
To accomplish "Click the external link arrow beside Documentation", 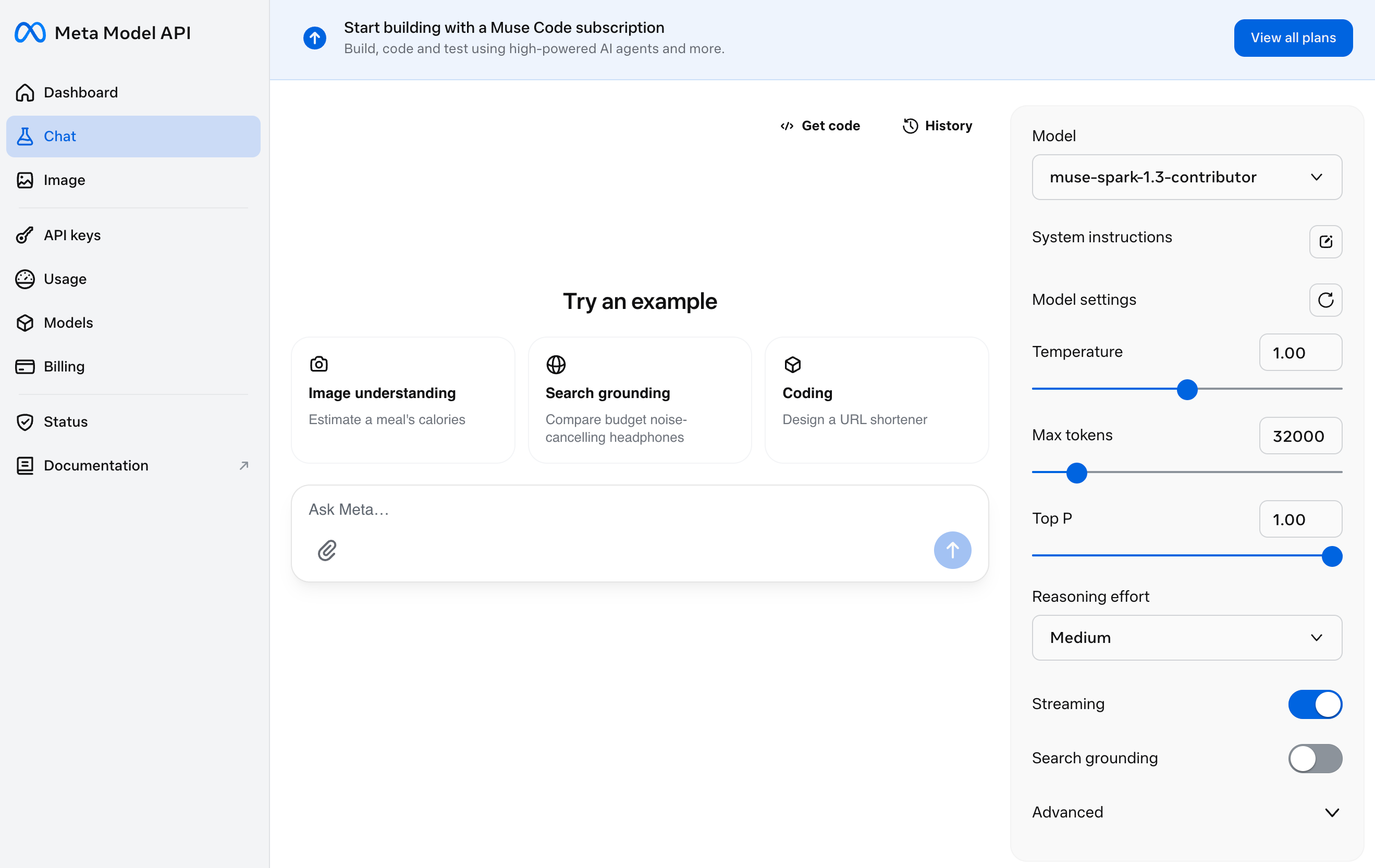I will click(x=244, y=466).
